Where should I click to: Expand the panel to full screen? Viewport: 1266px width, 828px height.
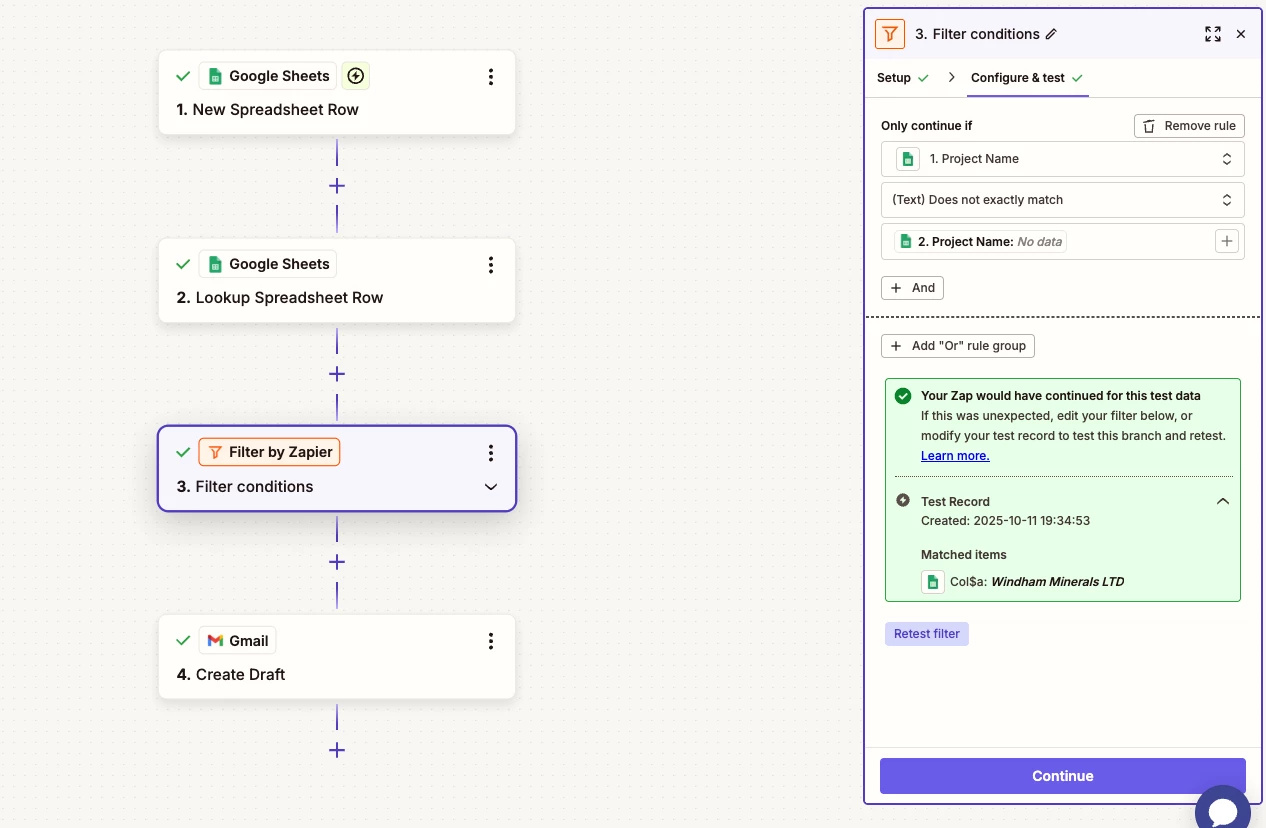pos(1213,34)
